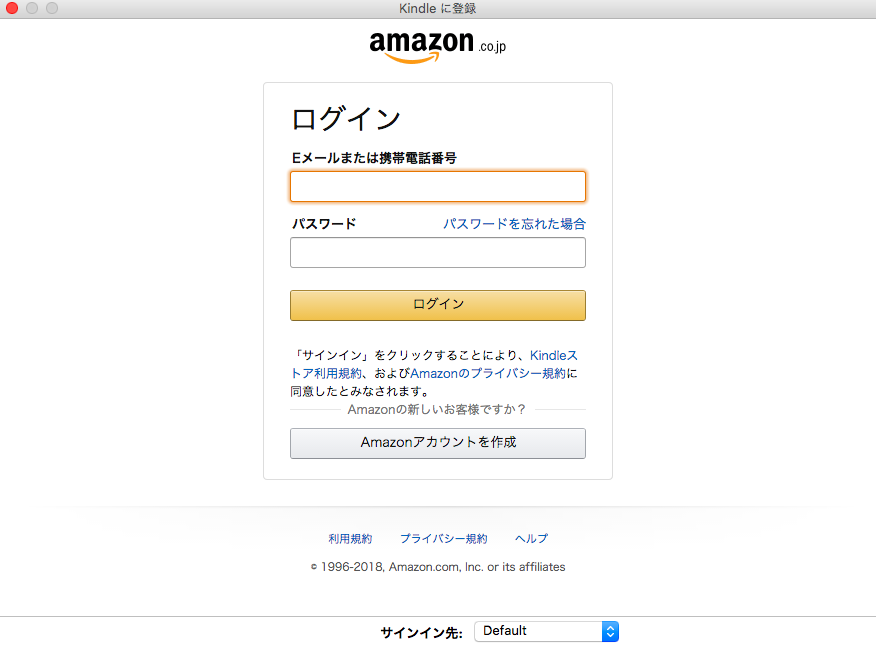The image size is (876, 647).
Task: Open the Amazonのプライバシー規約 link
Action: click(x=488, y=373)
